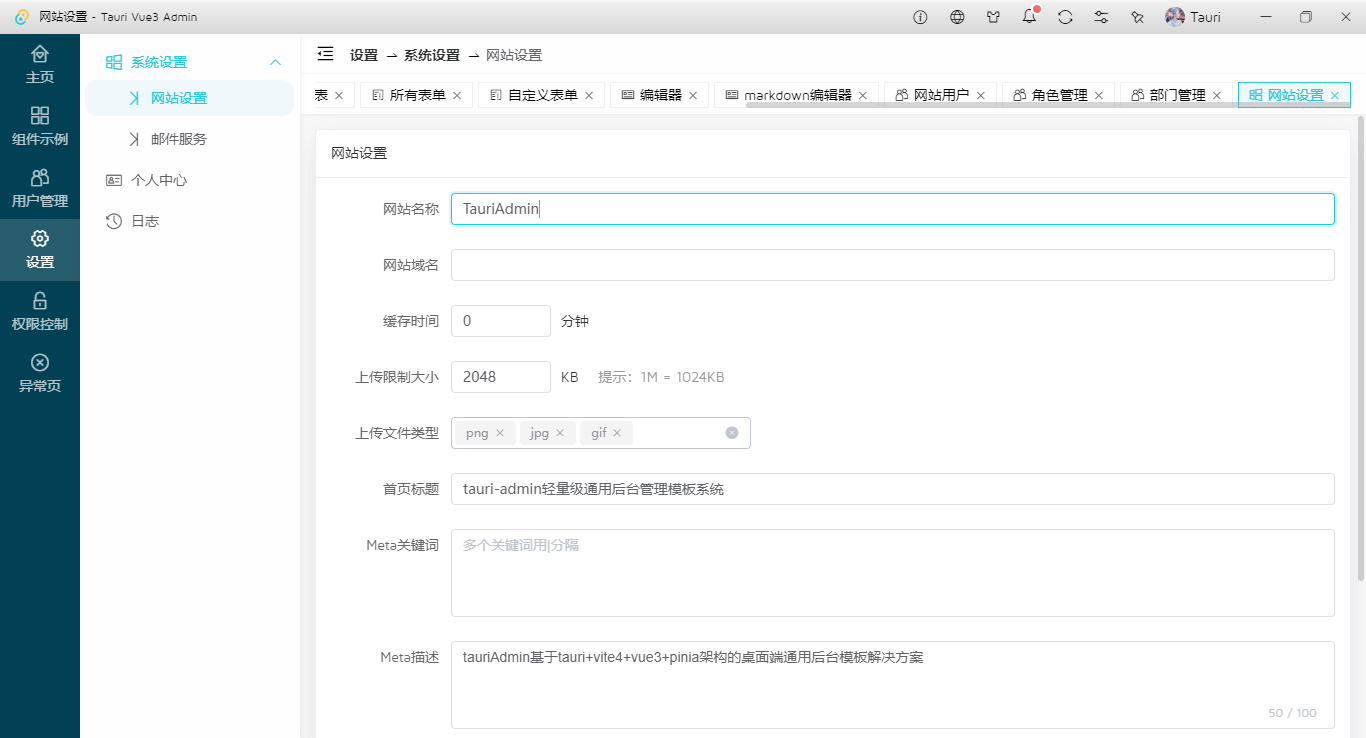This screenshot has width=1366, height=738.
Task: Open 组件示例 from the sidebar
Action: pyautogui.click(x=40, y=125)
